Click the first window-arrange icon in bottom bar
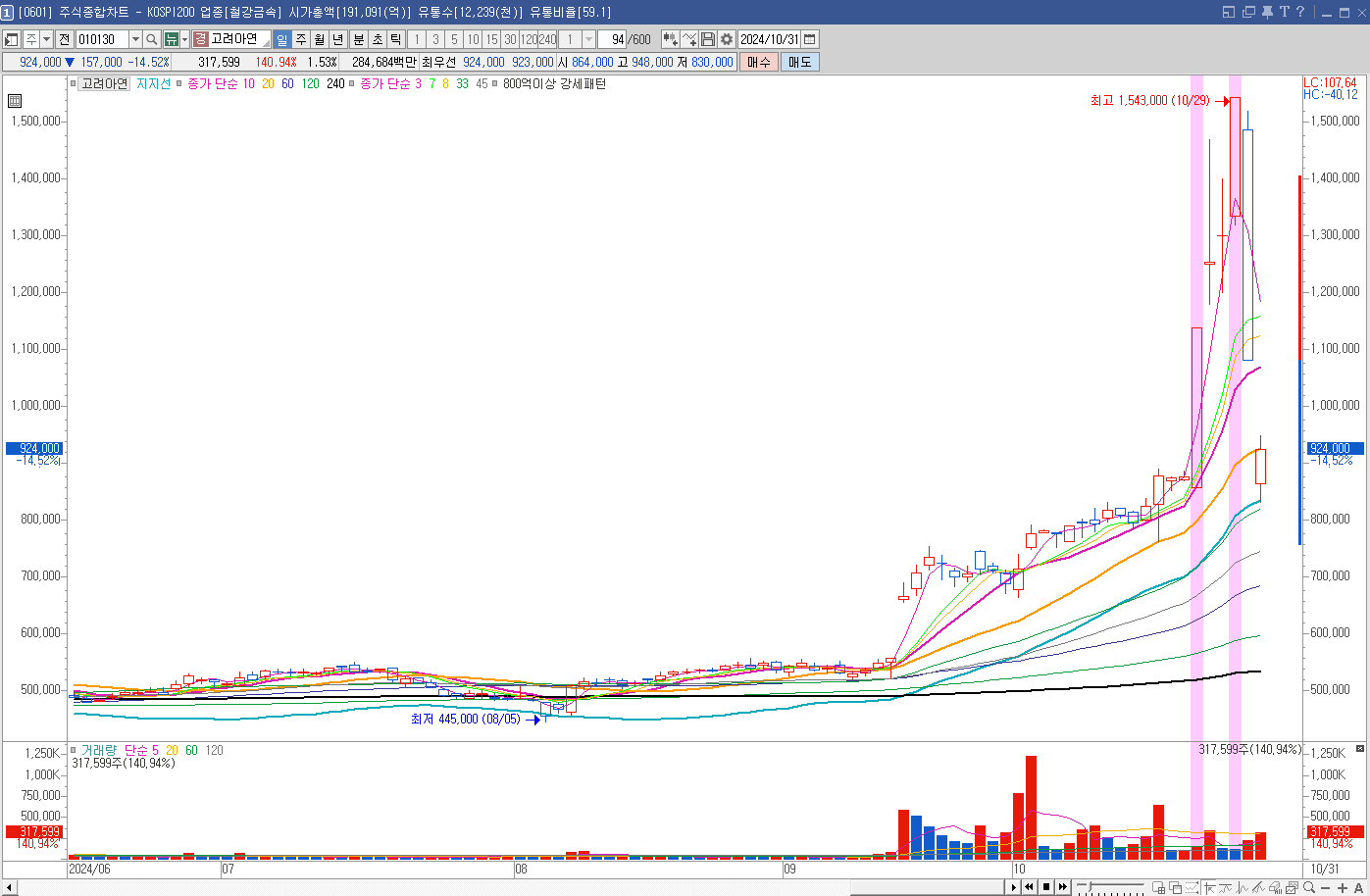The image size is (1370, 896). click(1158, 887)
